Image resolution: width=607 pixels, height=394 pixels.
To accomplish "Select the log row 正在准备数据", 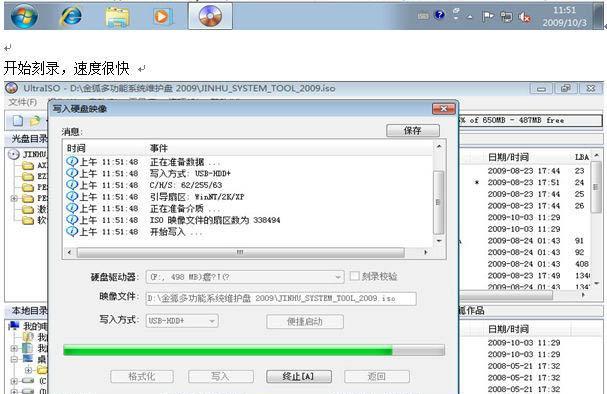I will pyautogui.click(x=249, y=162).
